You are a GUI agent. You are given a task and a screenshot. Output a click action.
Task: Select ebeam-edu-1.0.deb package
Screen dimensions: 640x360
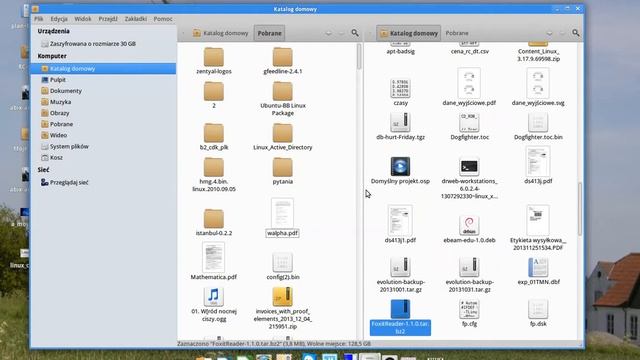pos(469,225)
